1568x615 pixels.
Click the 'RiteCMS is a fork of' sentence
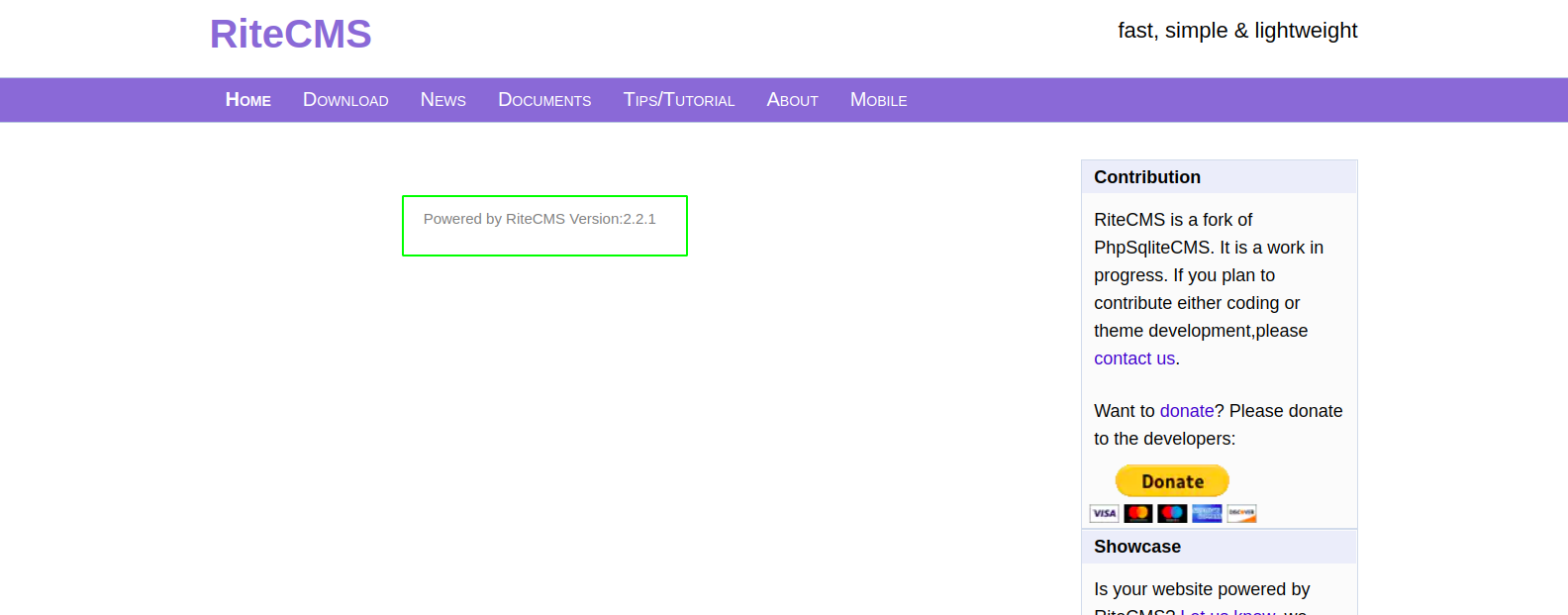click(1173, 220)
